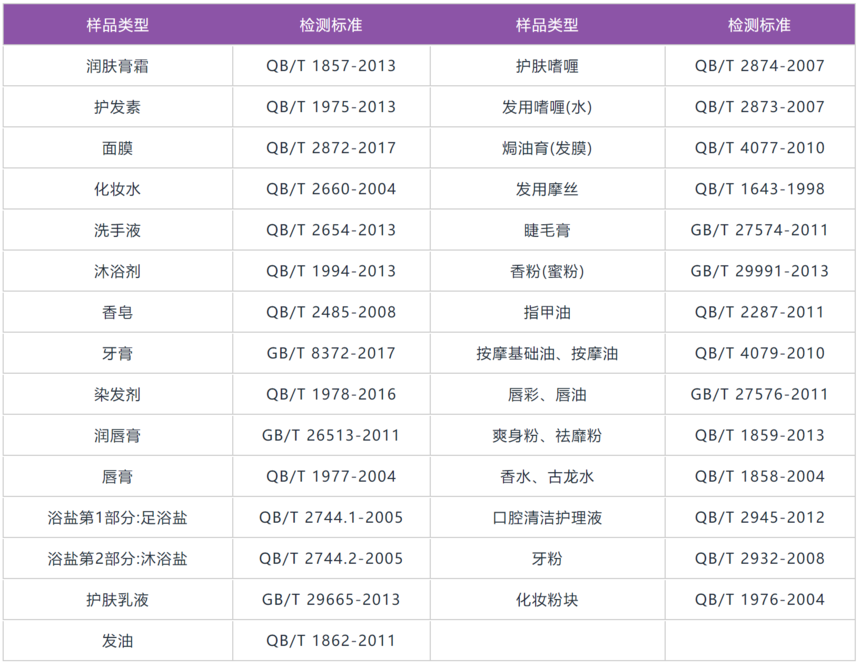Select the 化妆水 cell
This screenshot has width=860, height=668.
[117, 189]
